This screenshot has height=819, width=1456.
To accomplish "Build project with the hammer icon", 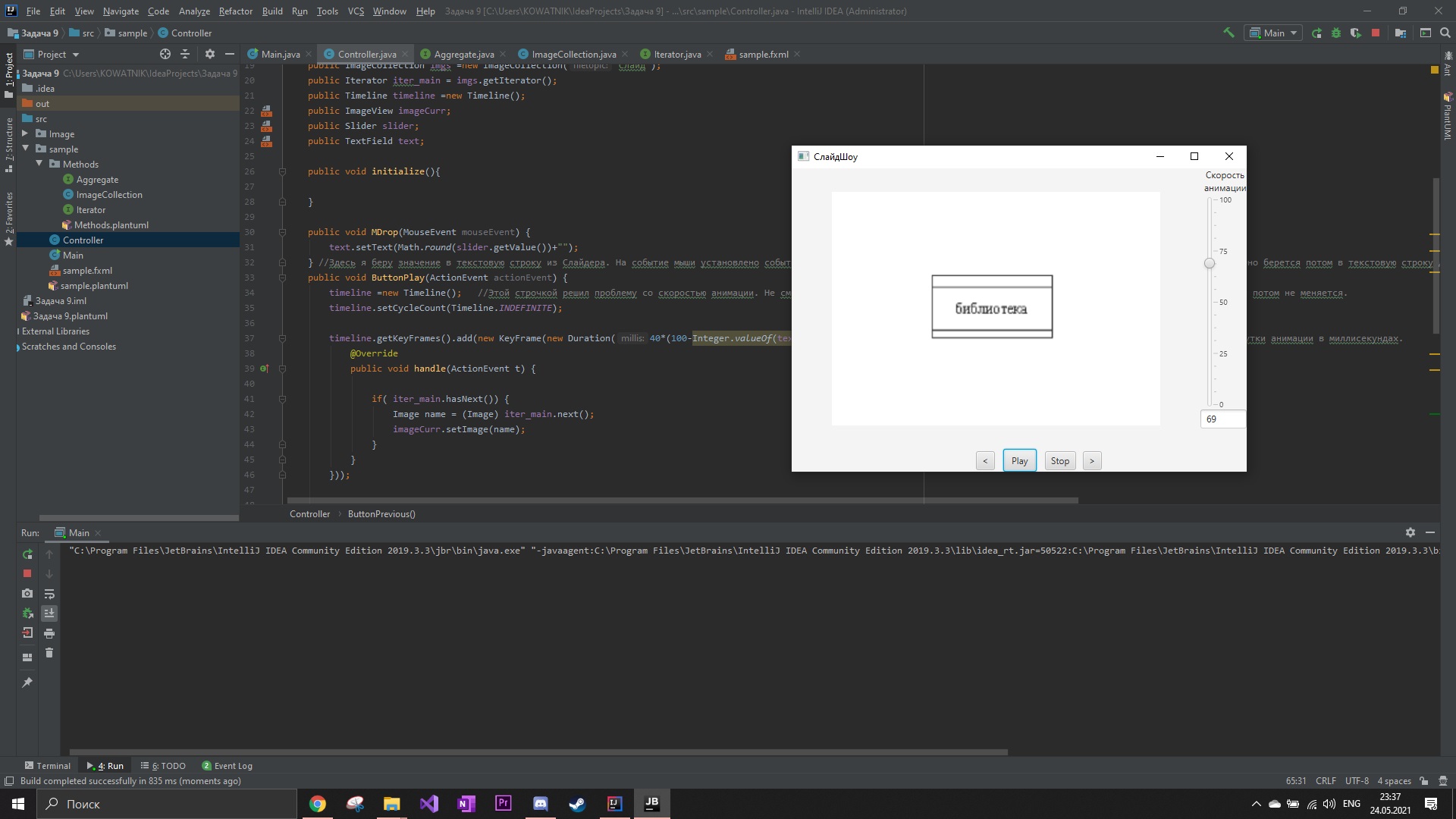I will [1229, 33].
